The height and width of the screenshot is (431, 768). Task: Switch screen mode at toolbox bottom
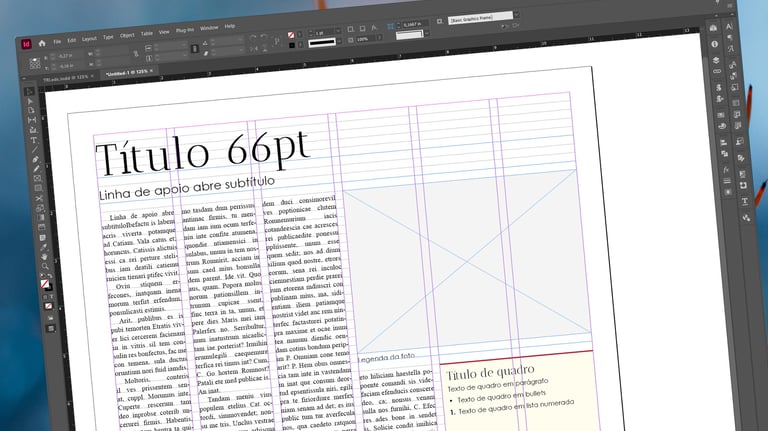pos(51,329)
